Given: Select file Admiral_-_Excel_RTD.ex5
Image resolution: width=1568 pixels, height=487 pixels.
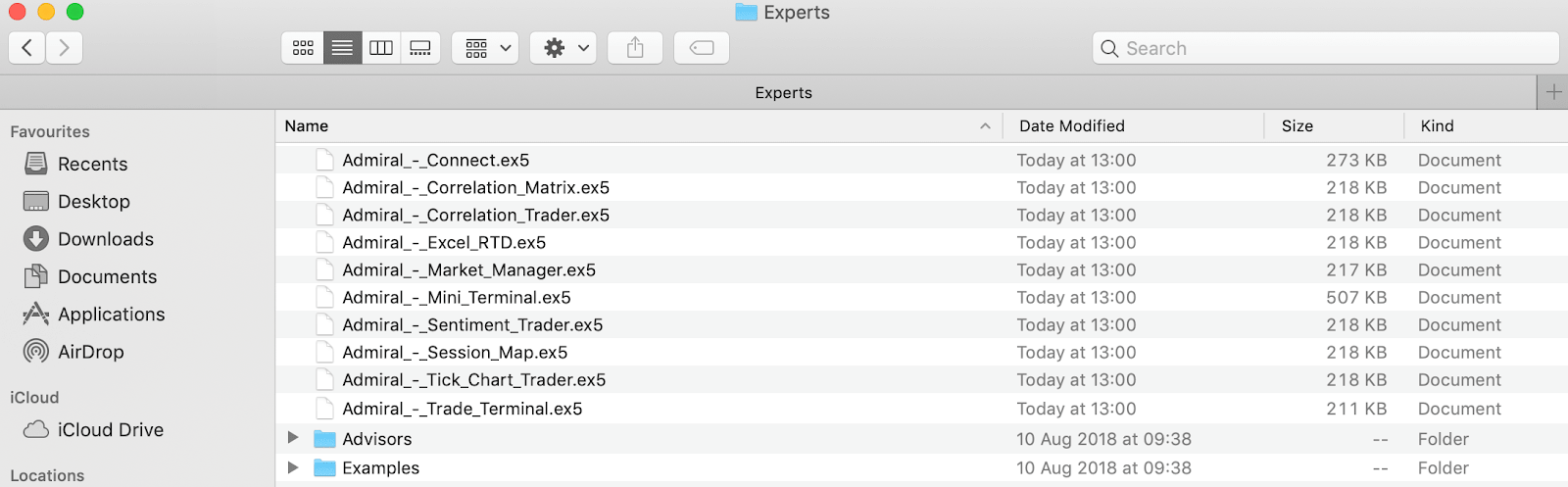Looking at the screenshot, I should tap(444, 242).
